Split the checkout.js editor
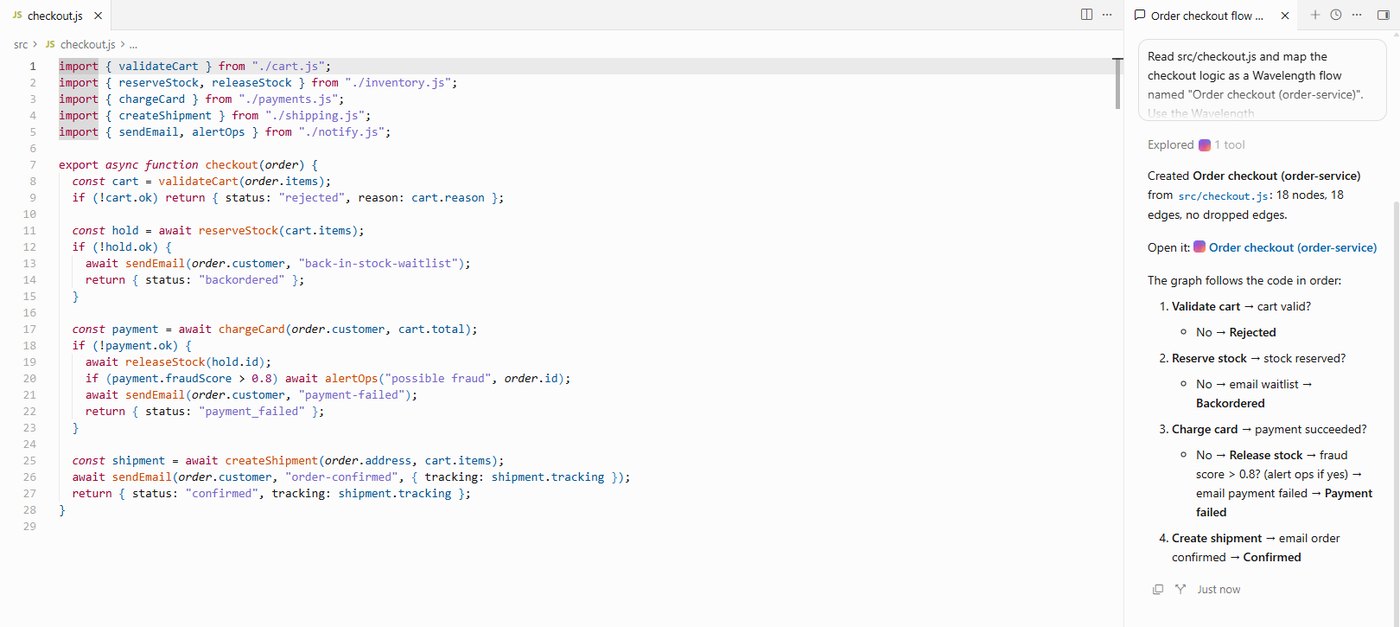 (1087, 15)
